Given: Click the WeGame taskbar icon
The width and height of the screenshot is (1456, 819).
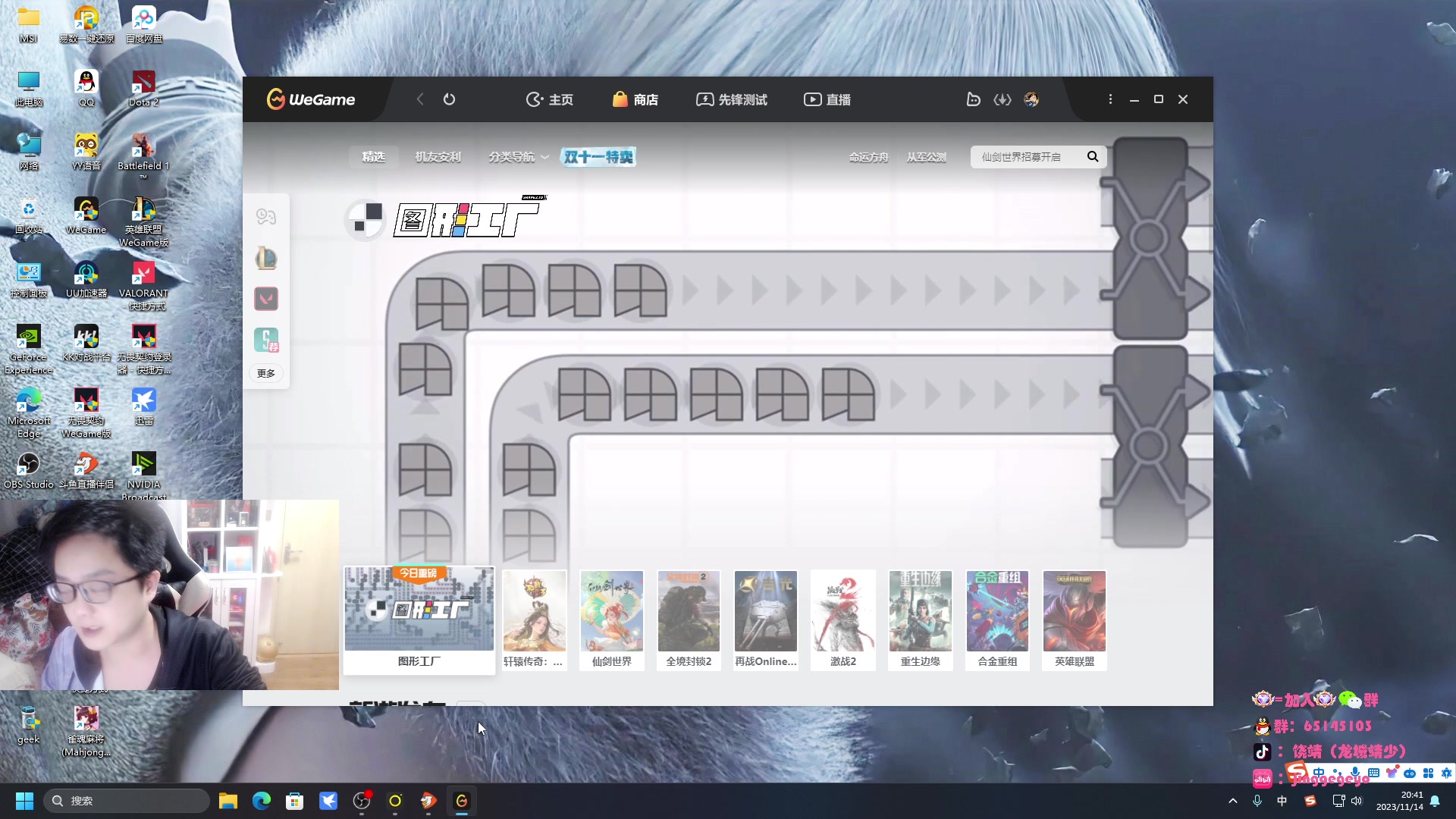Looking at the screenshot, I should (x=461, y=801).
